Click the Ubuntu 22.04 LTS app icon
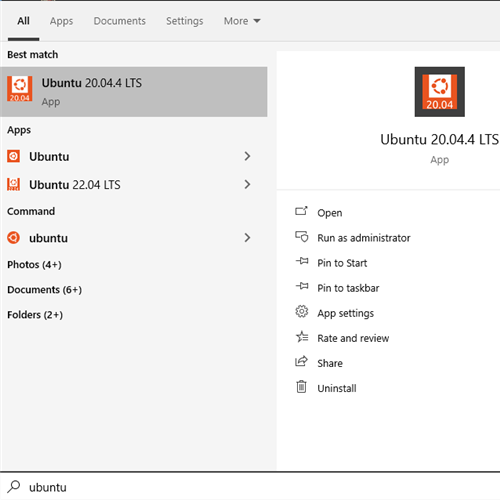 coord(13,184)
